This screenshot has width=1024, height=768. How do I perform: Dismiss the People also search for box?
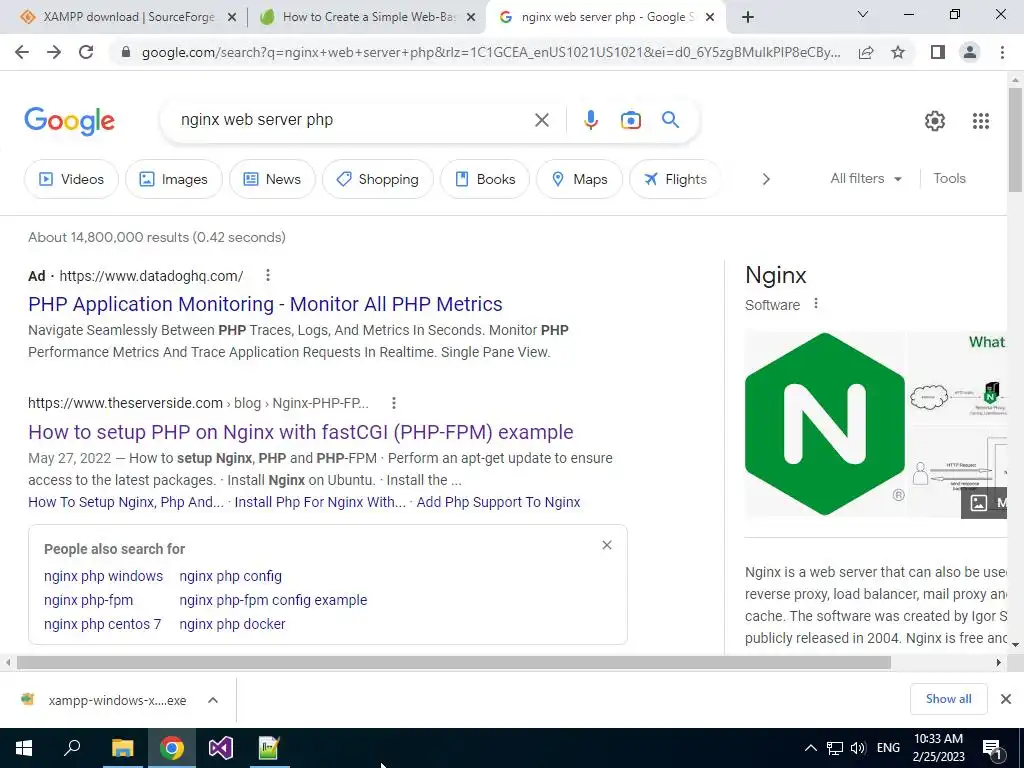click(x=607, y=545)
